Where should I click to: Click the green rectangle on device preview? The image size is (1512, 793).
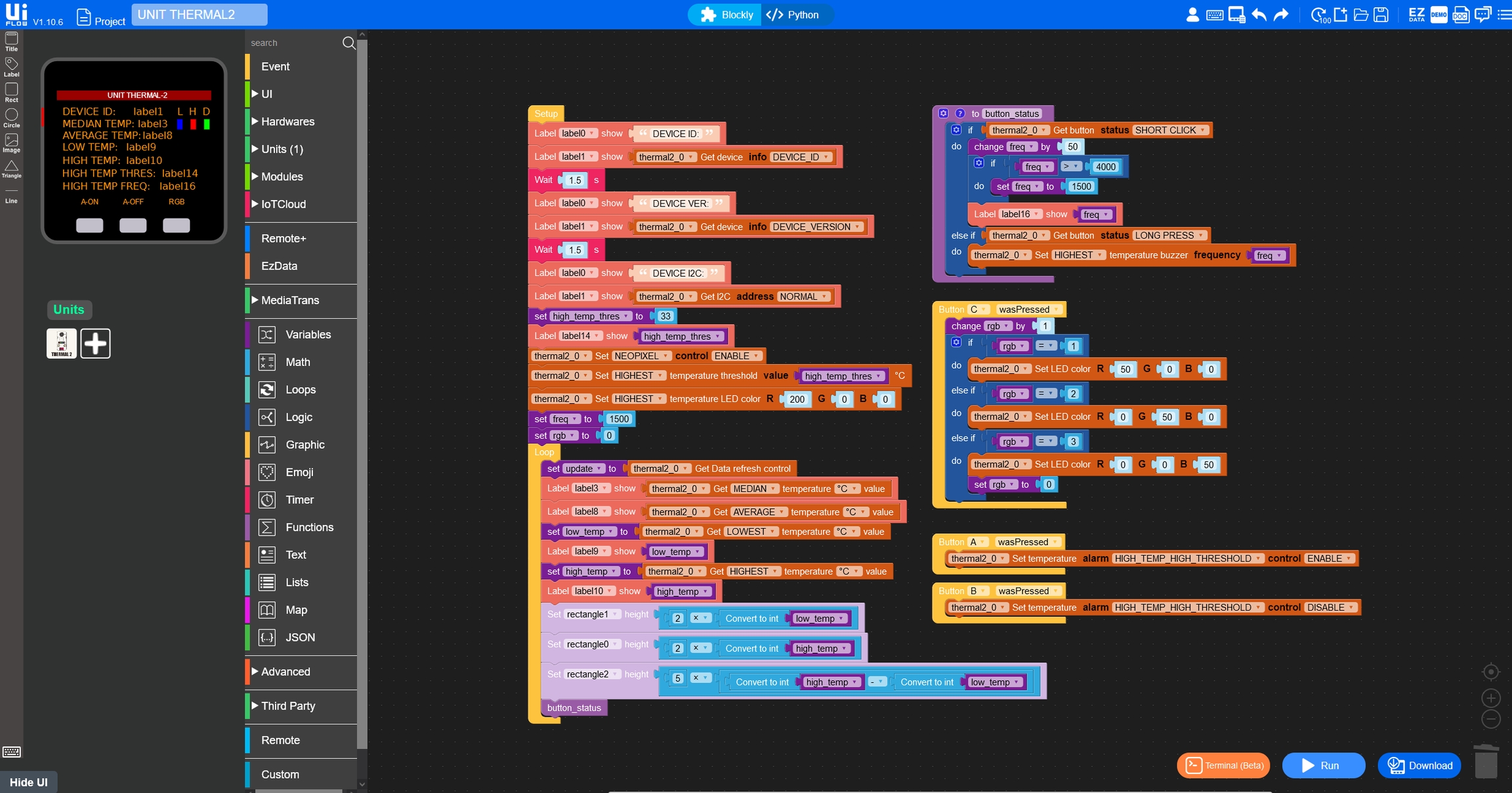coord(207,124)
